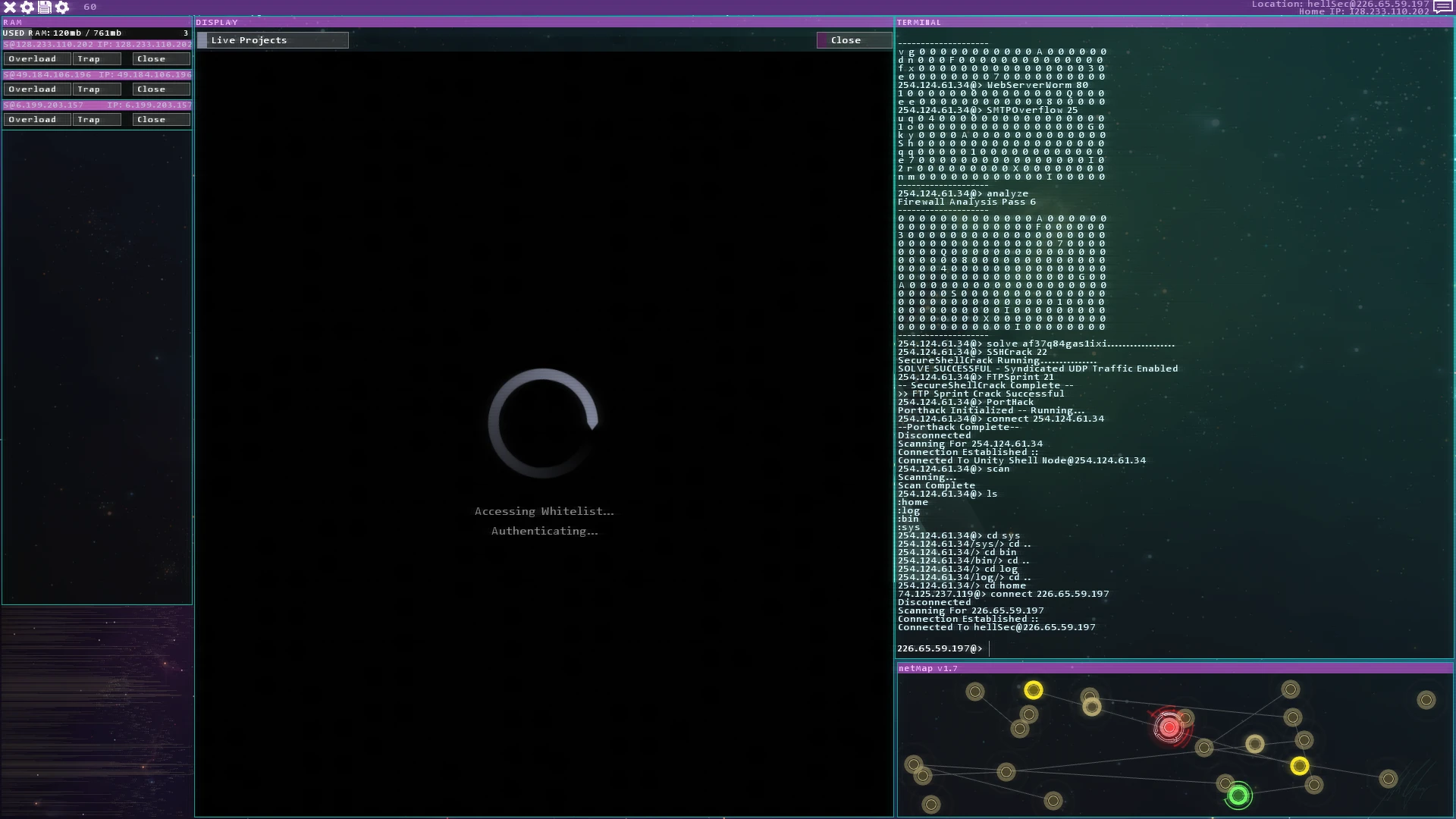Overload shell S@49.184.106.196
Image resolution: width=1456 pixels, height=819 pixels.
coord(37,89)
